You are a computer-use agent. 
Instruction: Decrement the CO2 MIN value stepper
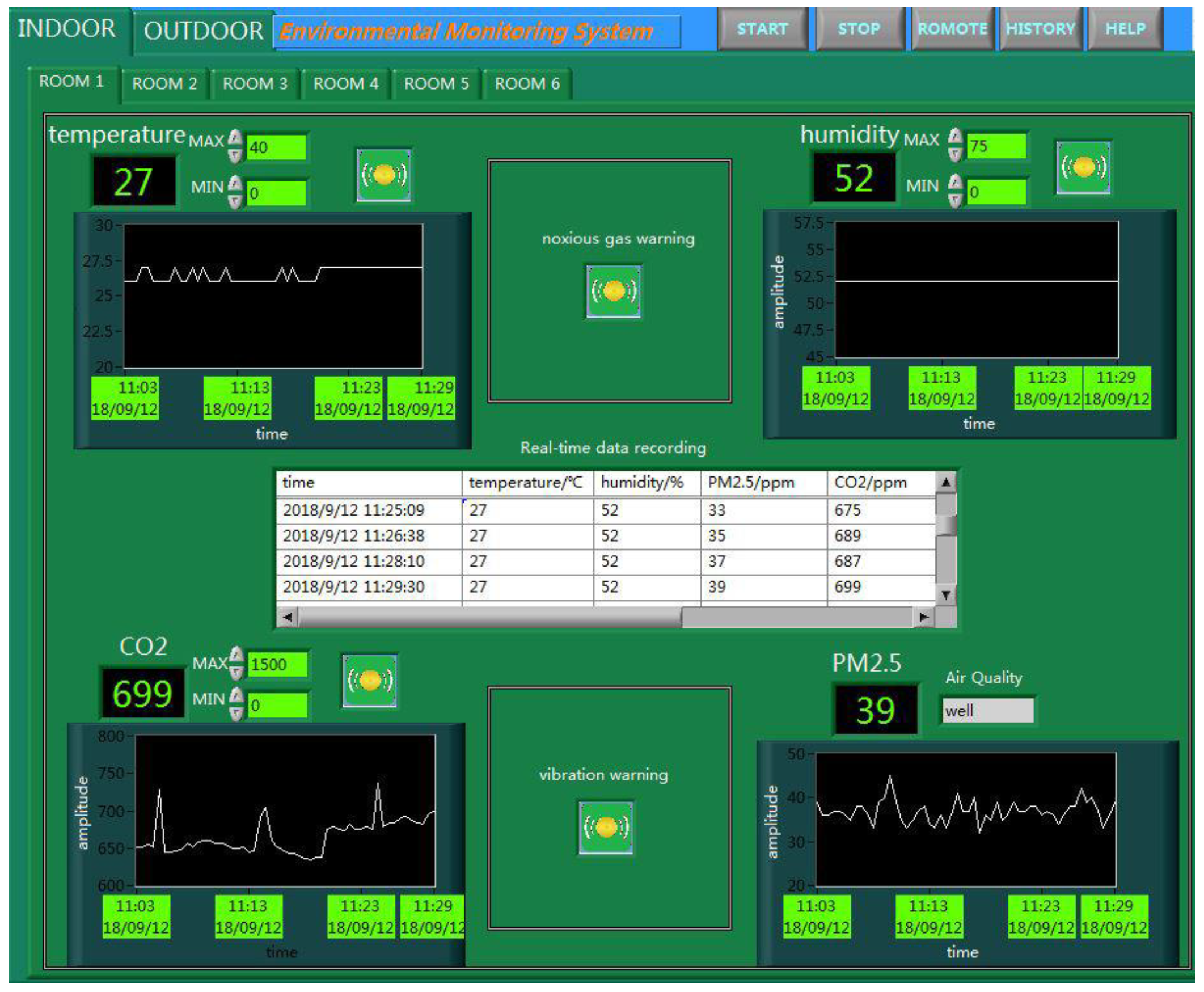(x=236, y=712)
